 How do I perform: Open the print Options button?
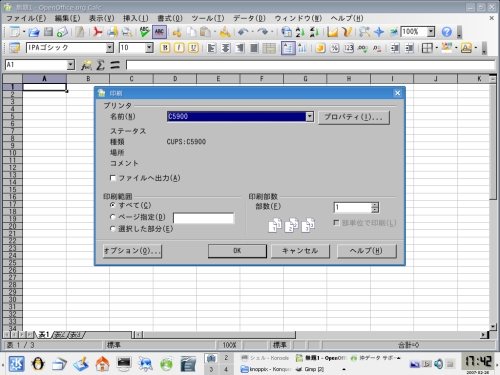click(132, 251)
